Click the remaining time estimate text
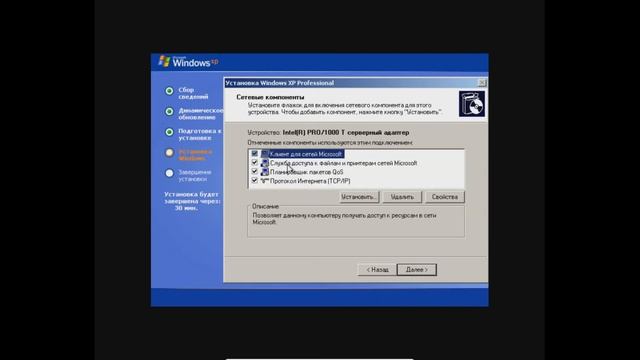The height and width of the screenshot is (360, 640). [192, 201]
